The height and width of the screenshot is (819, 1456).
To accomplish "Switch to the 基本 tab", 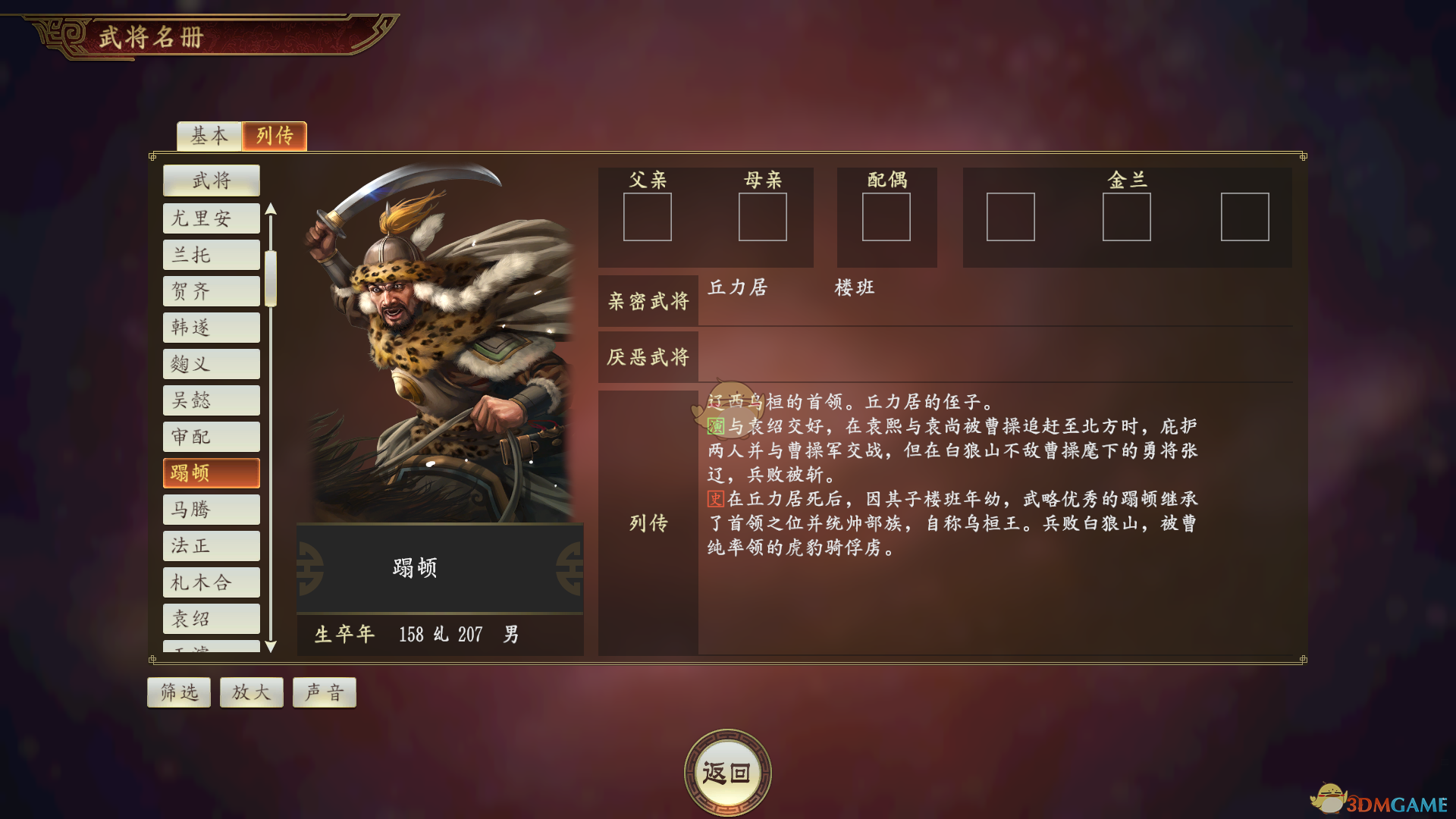I will click(x=209, y=136).
